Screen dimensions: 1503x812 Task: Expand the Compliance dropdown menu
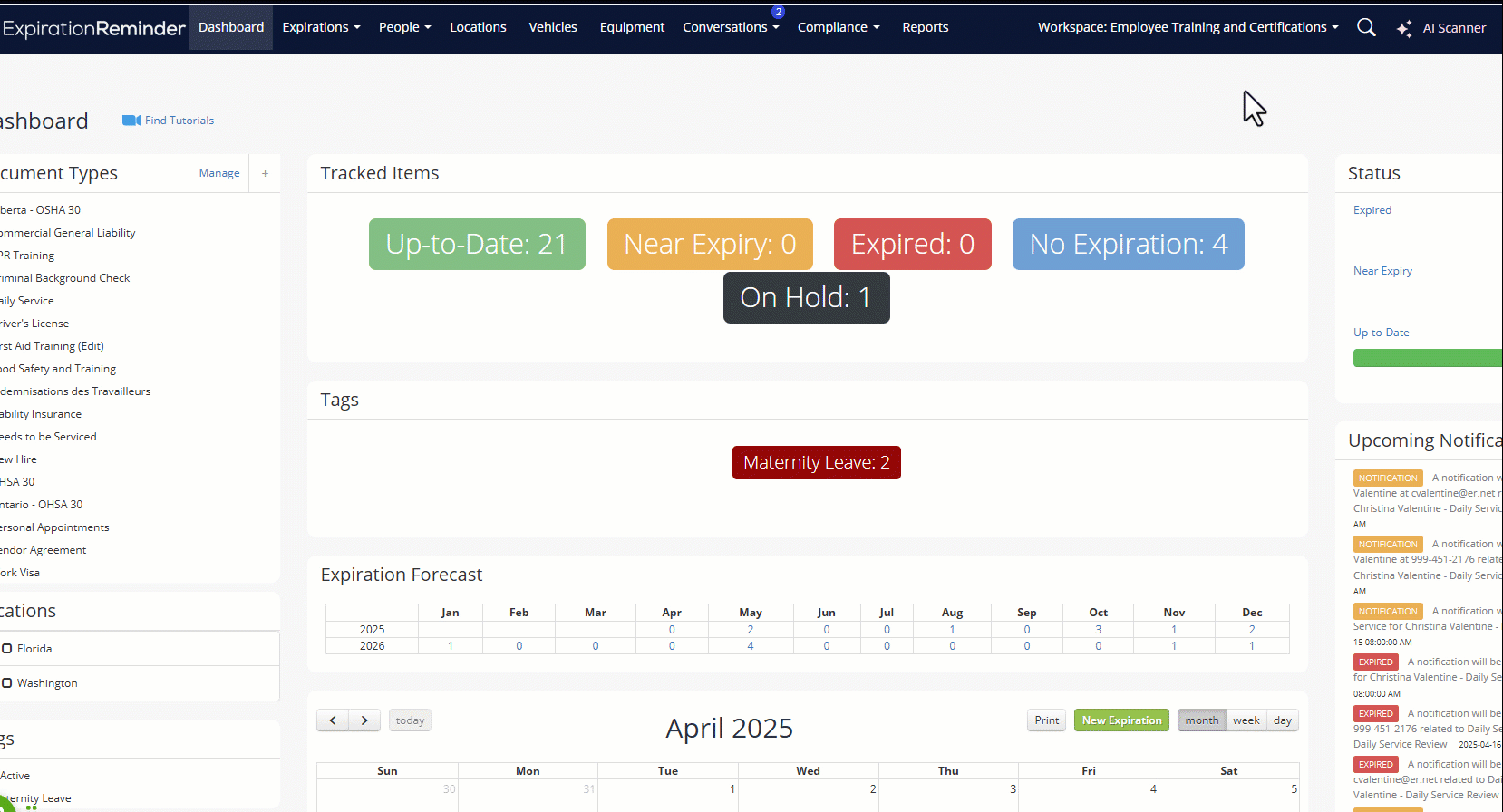[x=839, y=27]
